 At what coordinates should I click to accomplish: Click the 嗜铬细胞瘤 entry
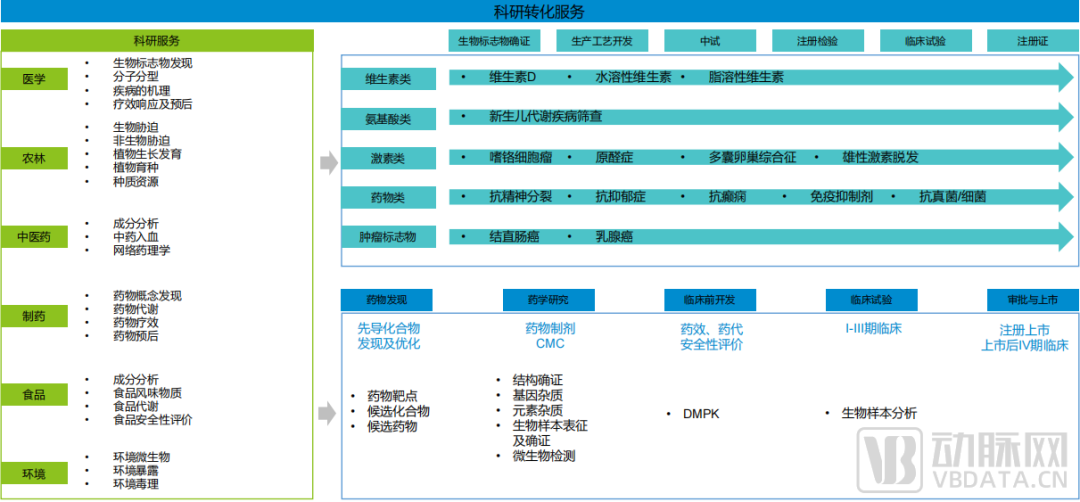521,157
